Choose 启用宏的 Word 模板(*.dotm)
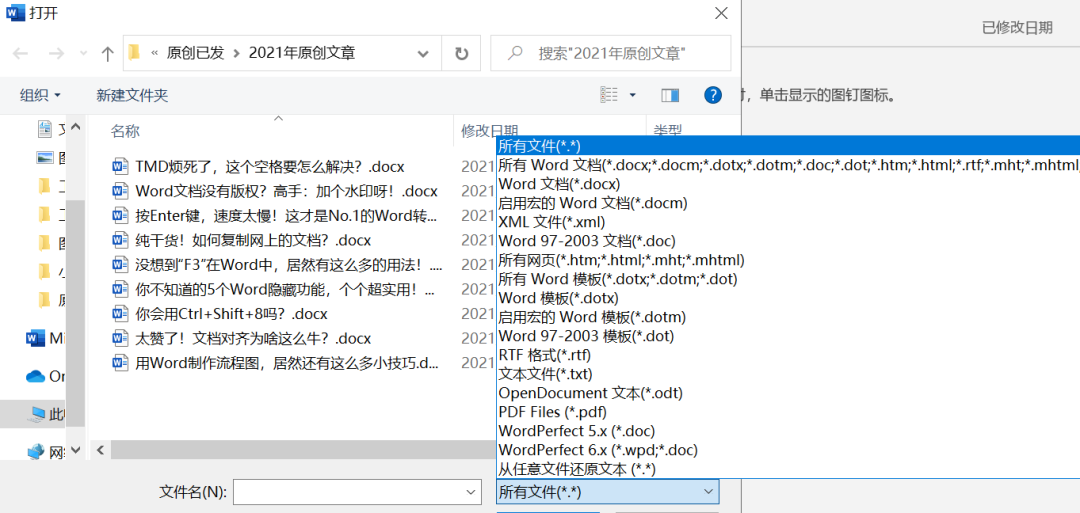 (788, 317)
